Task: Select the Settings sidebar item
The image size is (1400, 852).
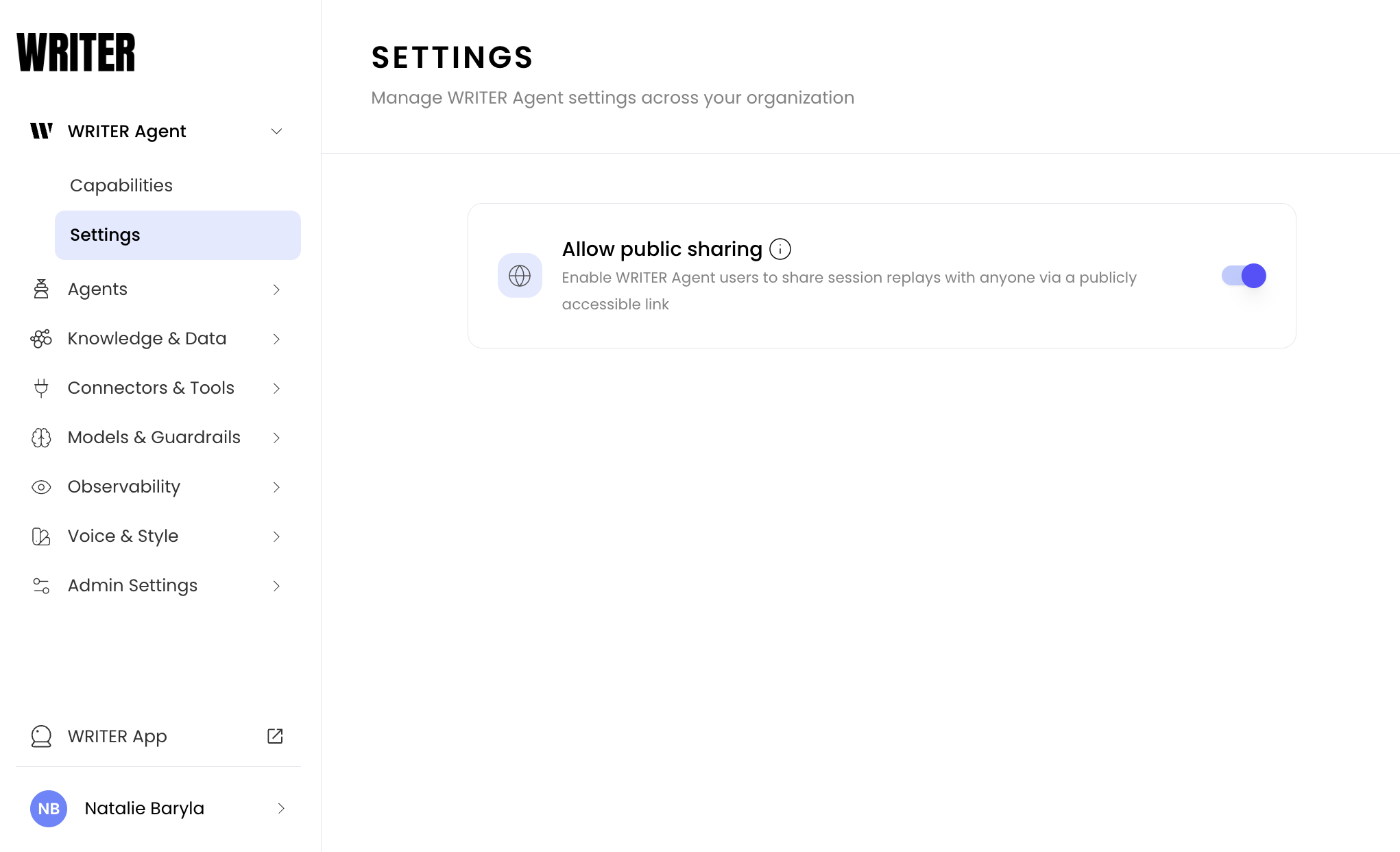Action: point(178,235)
